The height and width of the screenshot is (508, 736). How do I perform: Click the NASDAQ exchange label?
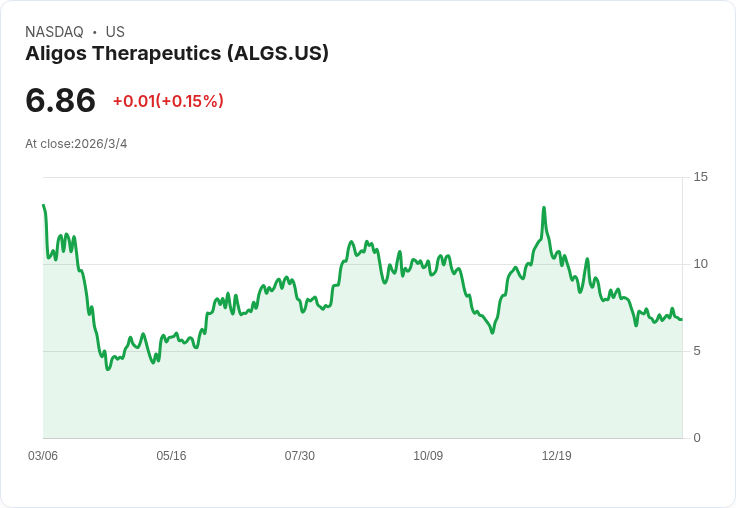coord(54,32)
